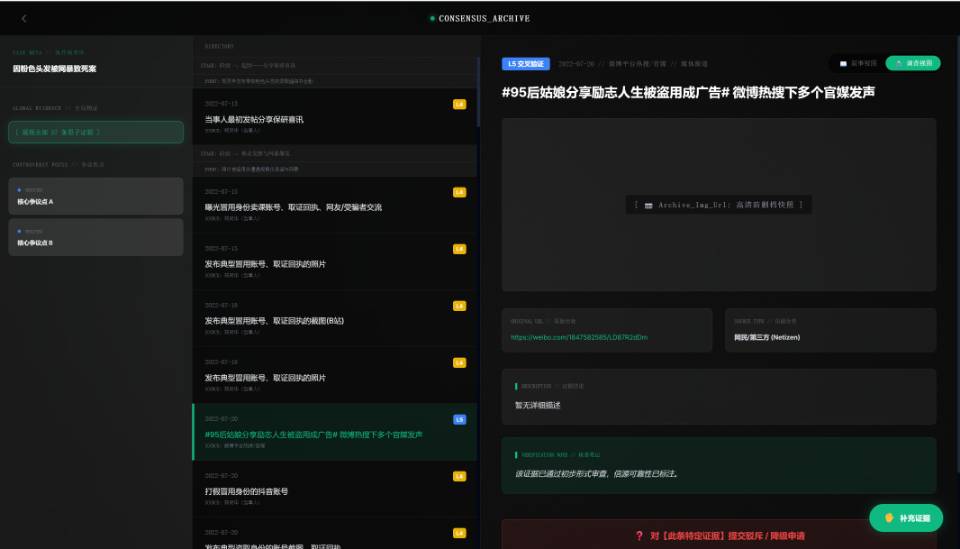
Task: Click the Archive_Img_Url placeholder icon
Action: pos(648,205)
